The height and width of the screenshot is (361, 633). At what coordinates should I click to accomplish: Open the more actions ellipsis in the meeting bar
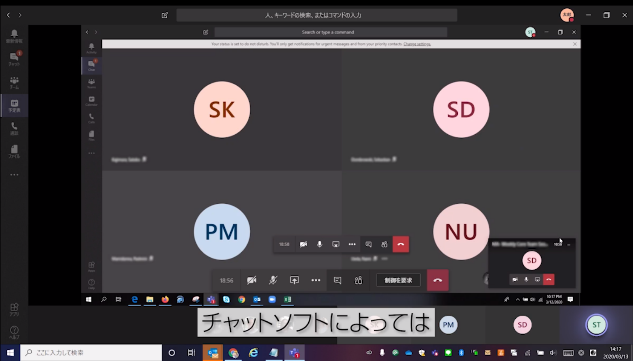click(316, 280)
